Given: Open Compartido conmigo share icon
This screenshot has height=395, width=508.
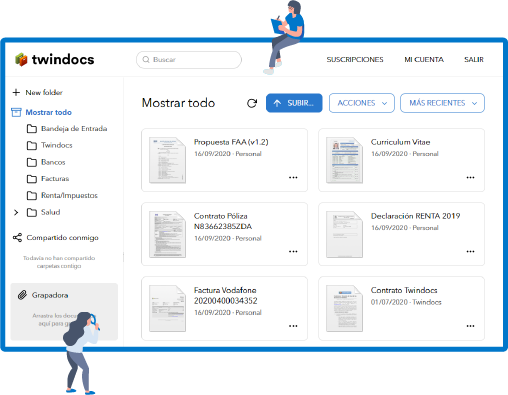Looking at the screenshot, I should pos(17,238).
